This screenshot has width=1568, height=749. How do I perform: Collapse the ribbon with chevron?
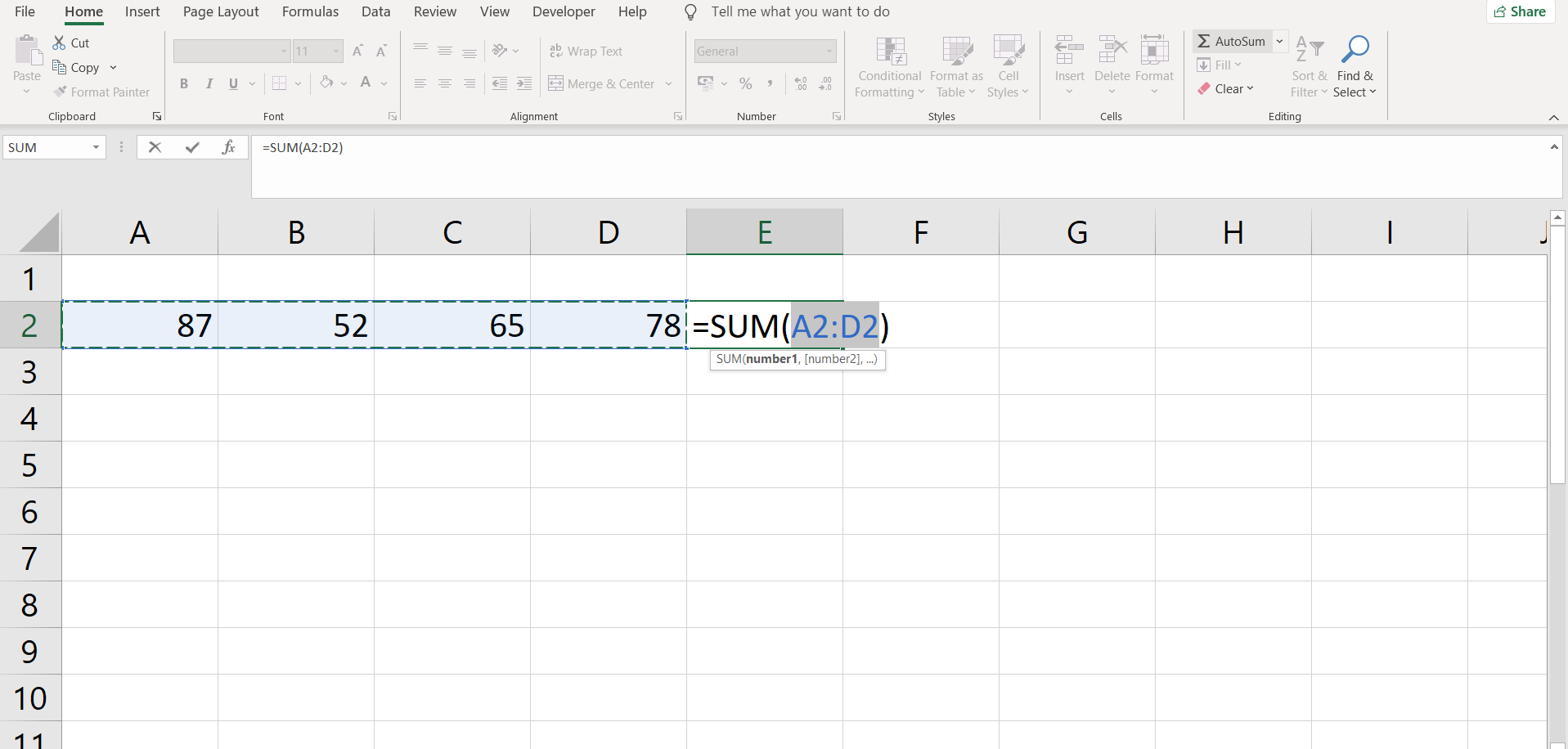[1553, 118]
